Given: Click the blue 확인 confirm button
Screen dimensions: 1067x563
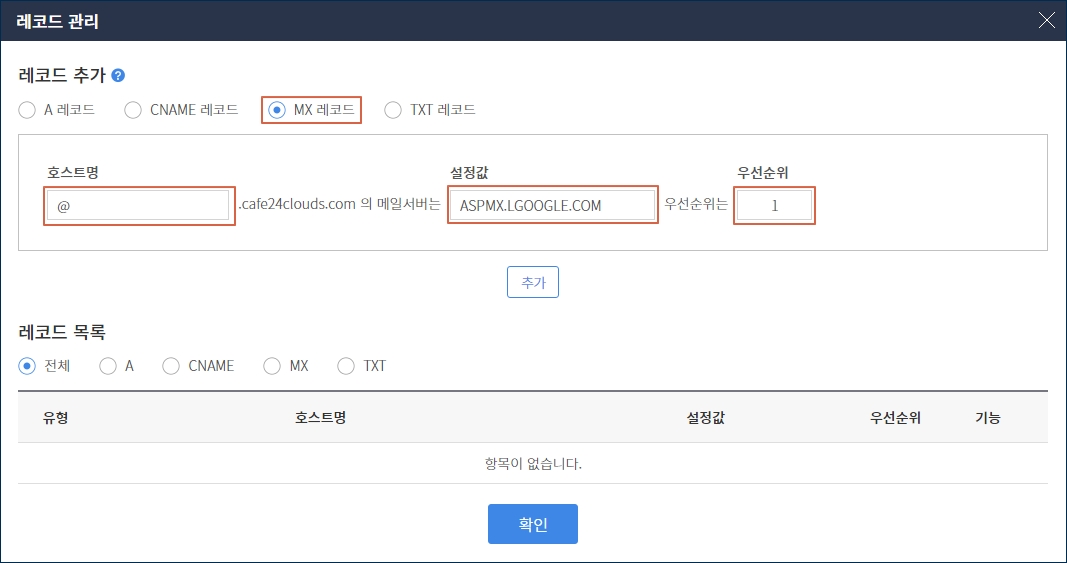Looking at the screenshot, I should [532, 524].
